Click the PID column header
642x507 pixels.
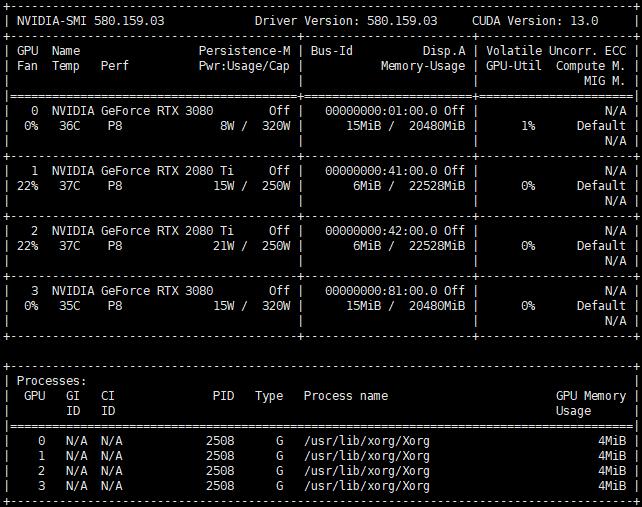[224, 396]
